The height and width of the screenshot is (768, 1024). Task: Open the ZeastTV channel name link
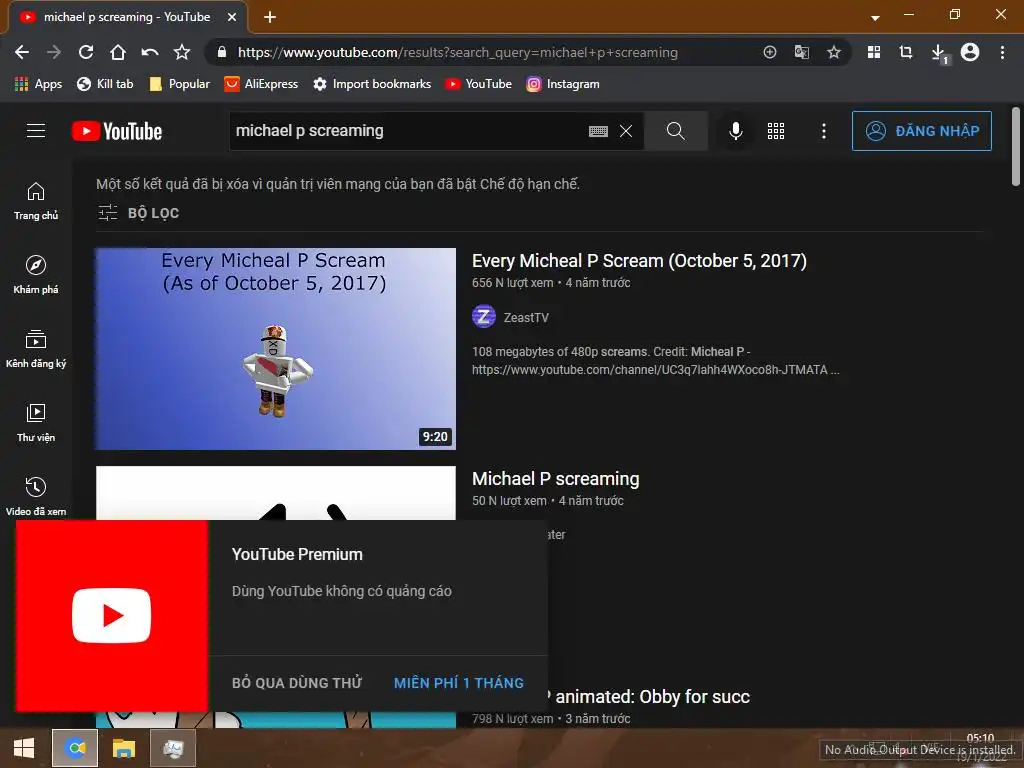pos(526,317)
